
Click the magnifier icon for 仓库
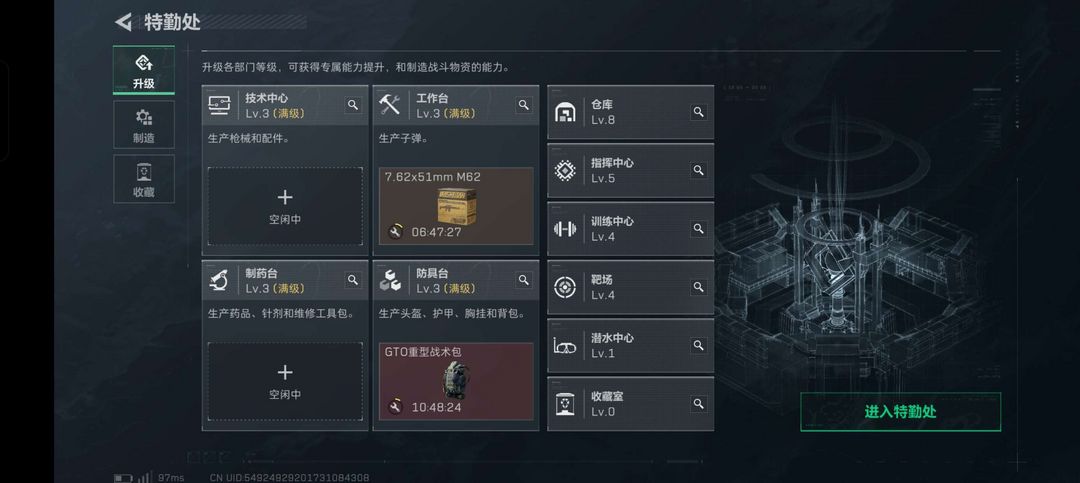tap(698, 112)
